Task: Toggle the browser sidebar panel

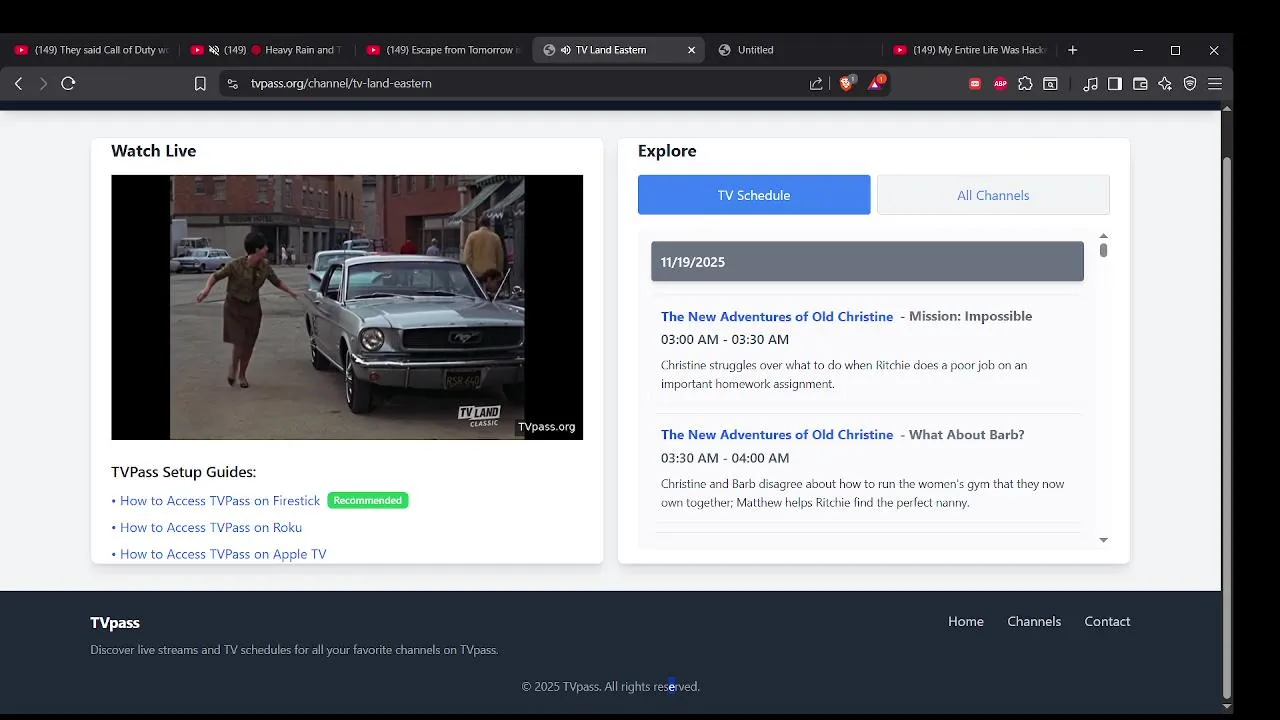Action: click(x=1115, y=84)
